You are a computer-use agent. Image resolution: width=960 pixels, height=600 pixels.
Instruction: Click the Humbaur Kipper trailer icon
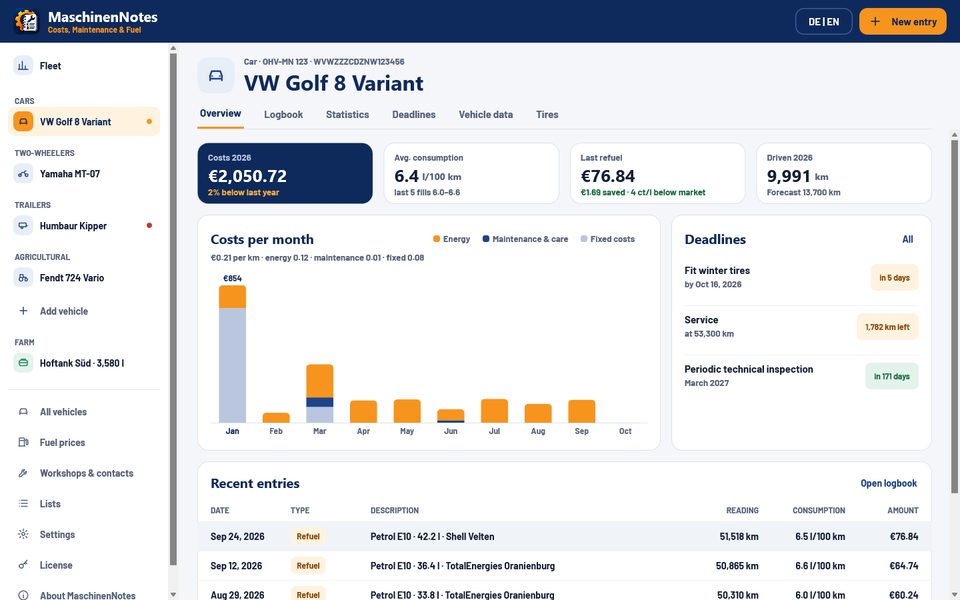coord(23,225)
